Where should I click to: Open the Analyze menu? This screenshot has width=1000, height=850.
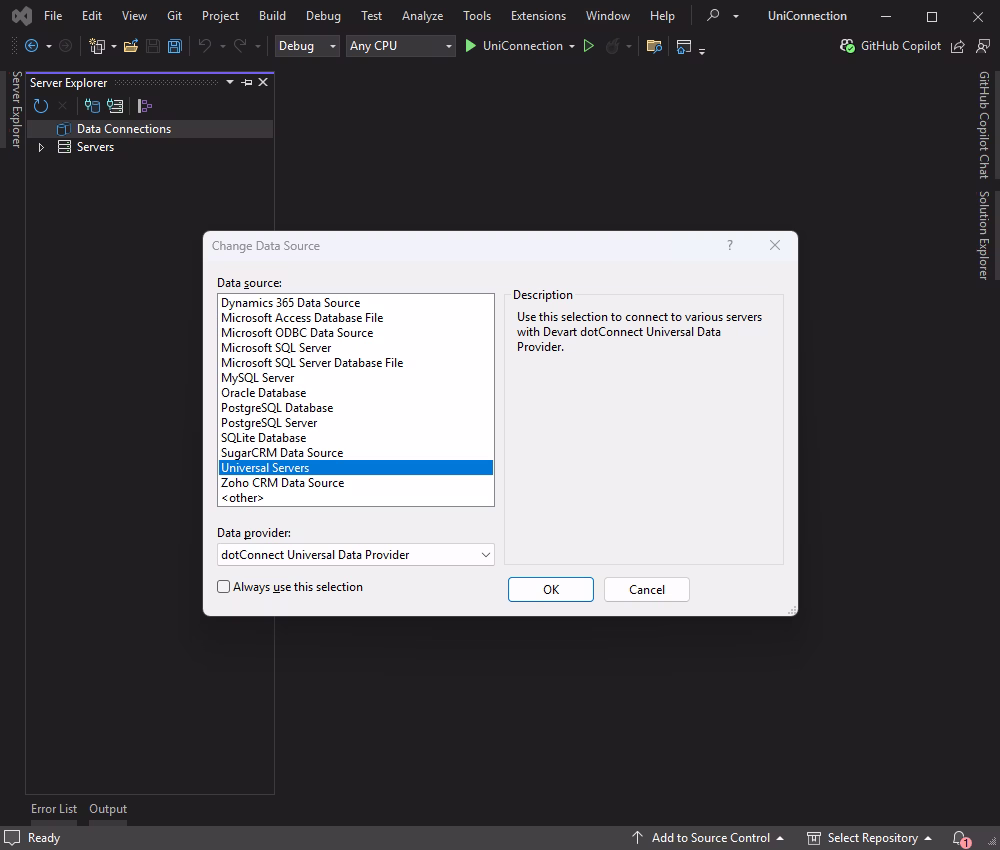tap(422, 16)
